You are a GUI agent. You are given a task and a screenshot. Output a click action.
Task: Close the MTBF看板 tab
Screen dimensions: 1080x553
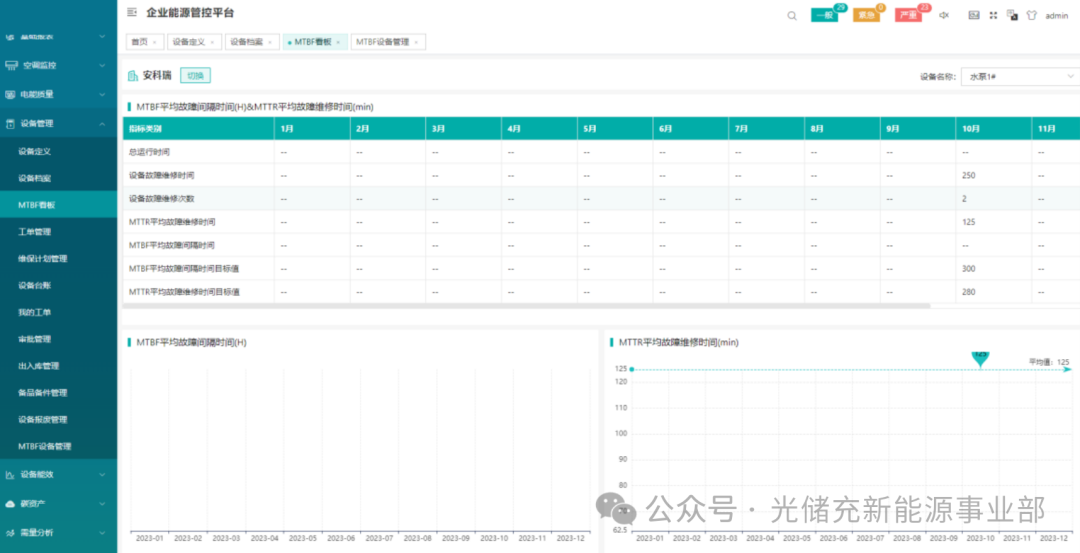point(338,43)
